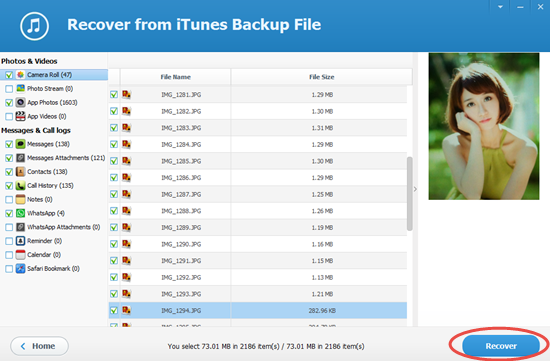Click the WhatsApp Attachments icon
The height and width of the screenshot is (361, 550).
click(x=21, y=227)
